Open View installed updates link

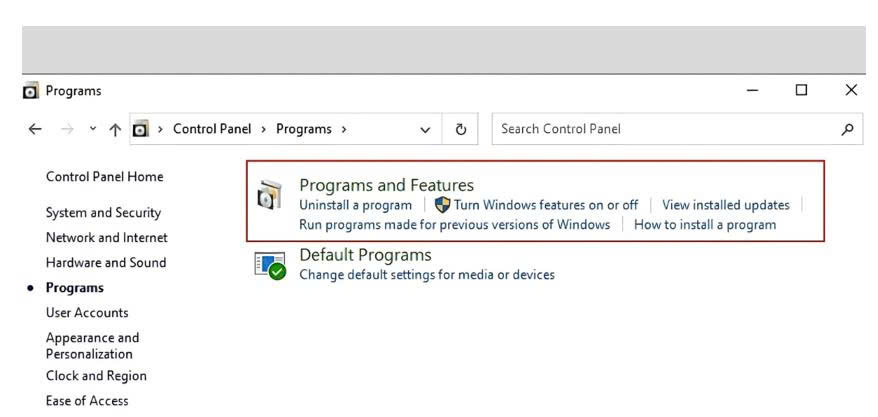726,205
